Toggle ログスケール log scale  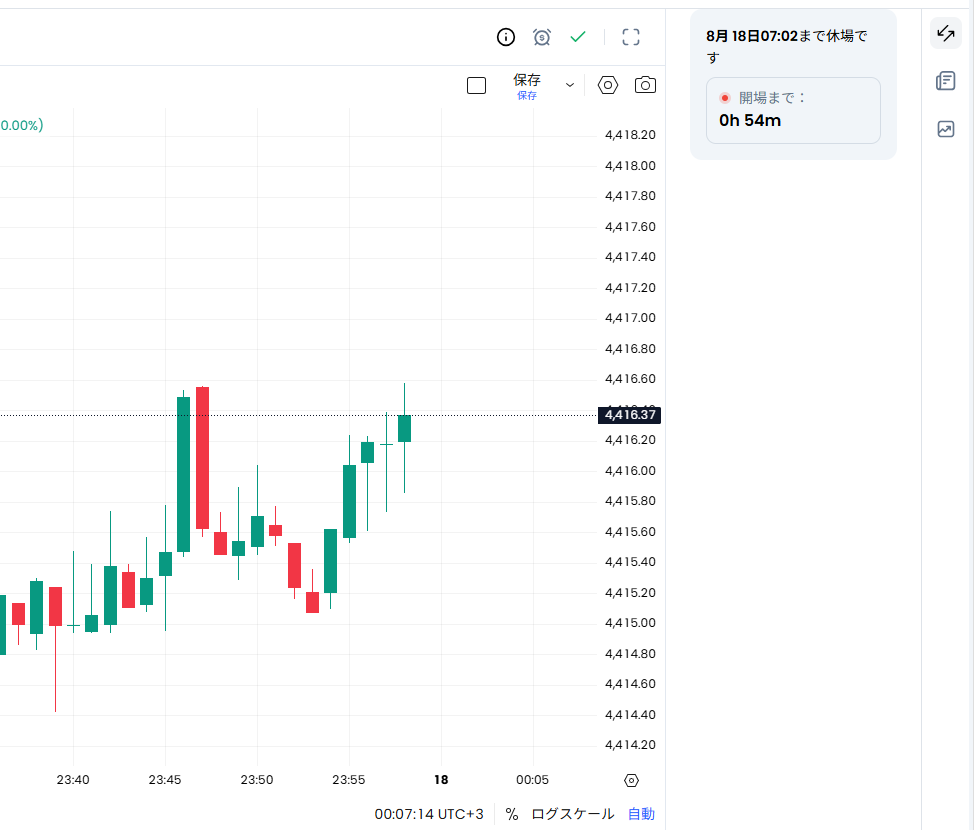573,814
